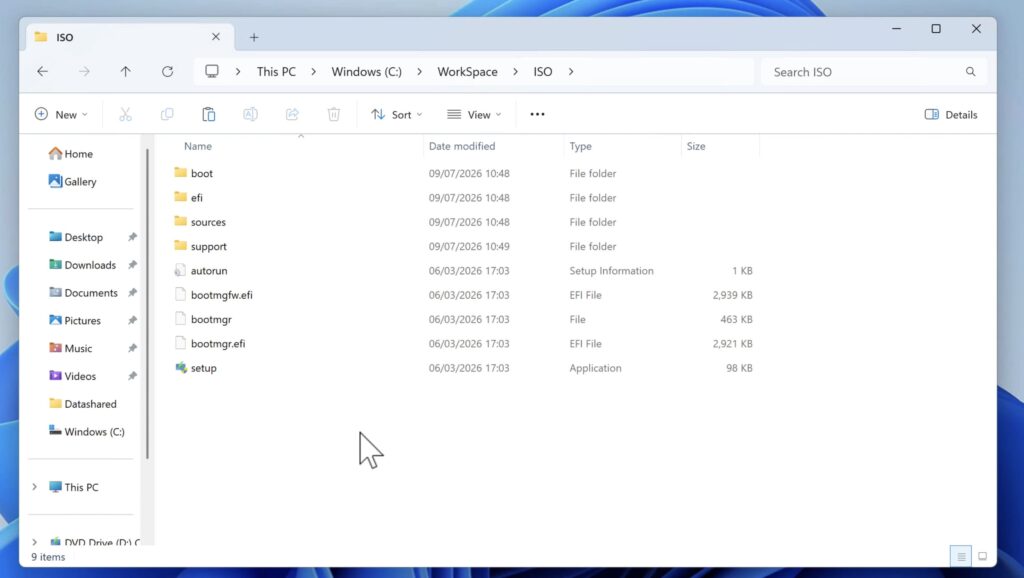This screenshot has width=1024, height=578.
Task: Select the bootmgfw.efi file name
Action: pyautogui.click(x=221, y=295)
